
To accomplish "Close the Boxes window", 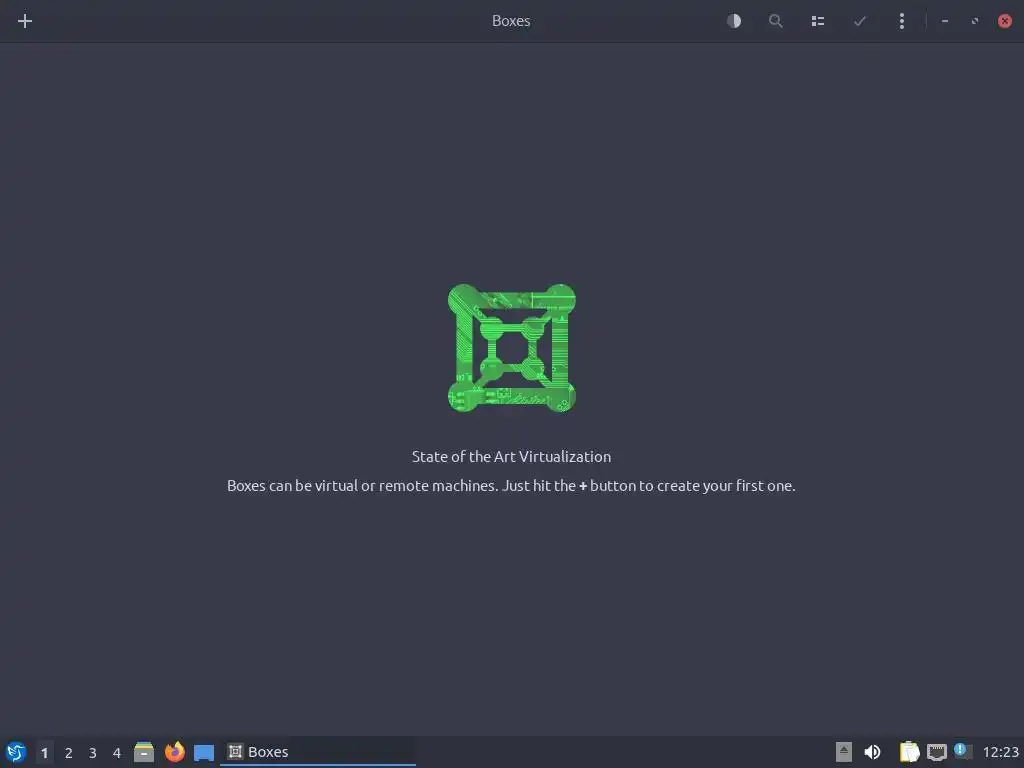I will pyautogui.click(x=1004, y=21).
